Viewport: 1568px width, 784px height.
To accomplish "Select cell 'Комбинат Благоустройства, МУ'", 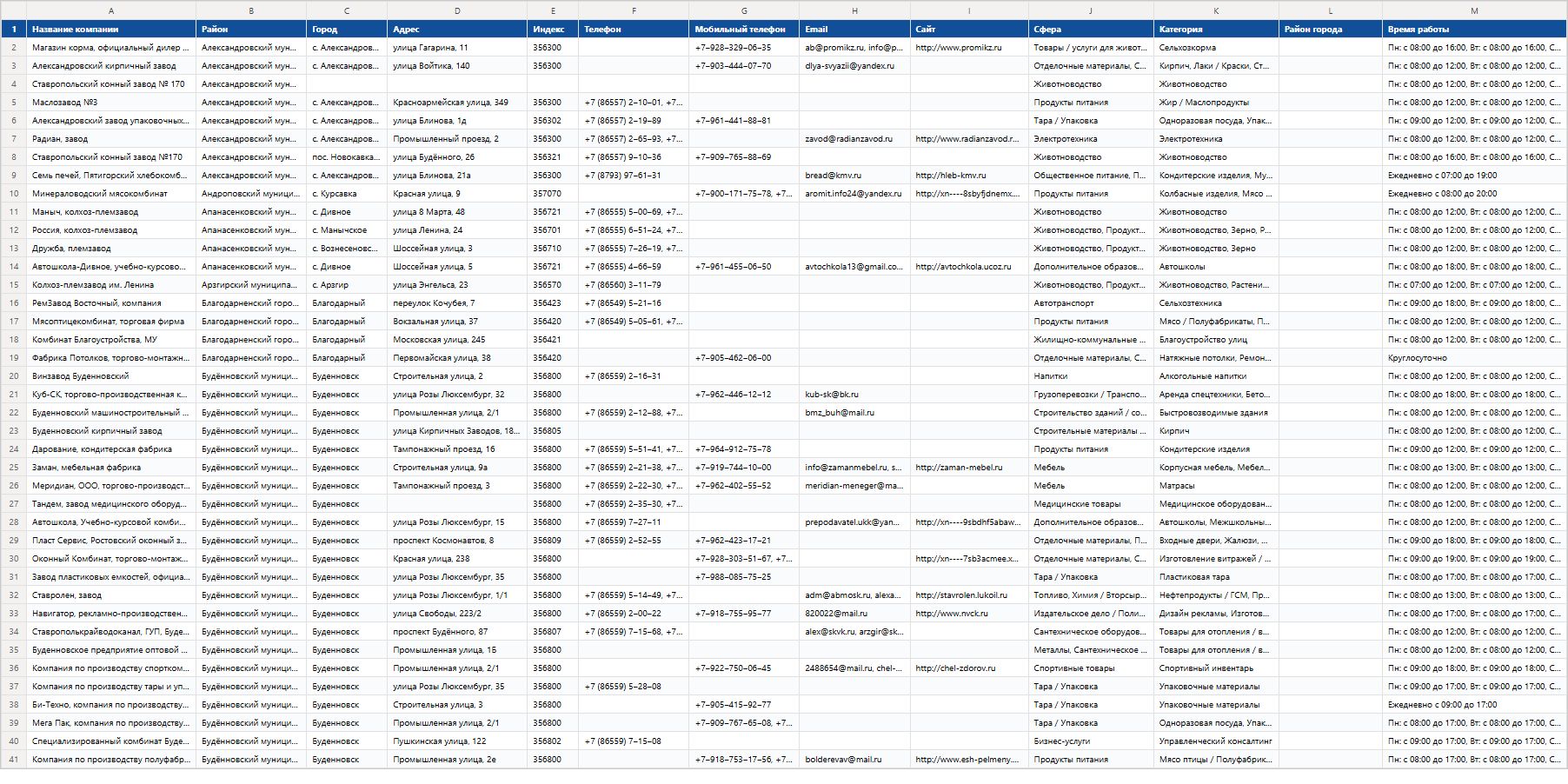I will (111, 340).
